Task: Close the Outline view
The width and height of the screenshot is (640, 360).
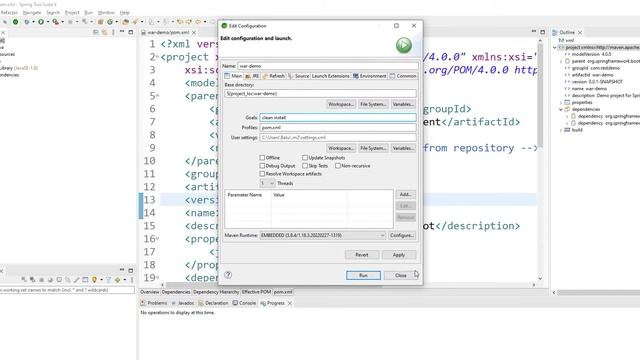Action: coord(580,32)
